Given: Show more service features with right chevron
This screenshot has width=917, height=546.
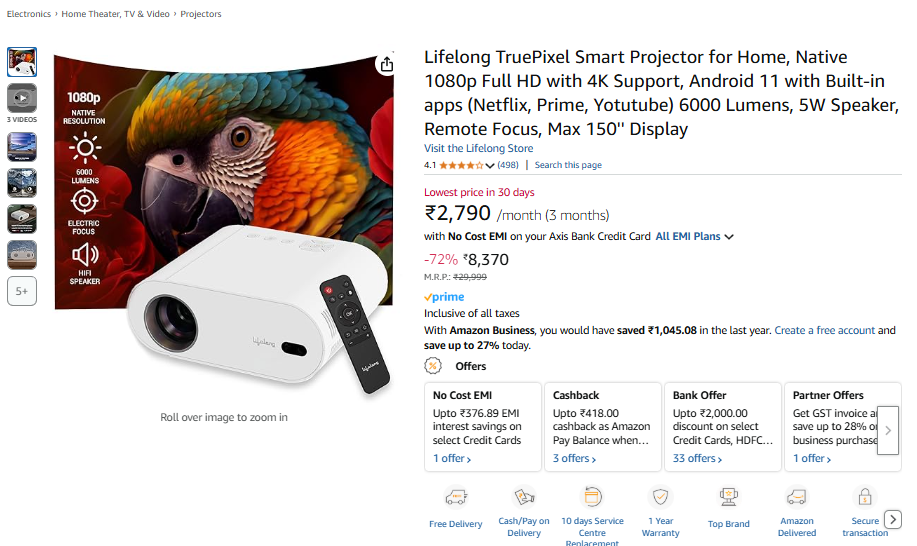Looking at the screenshot, I should point(893,520).
